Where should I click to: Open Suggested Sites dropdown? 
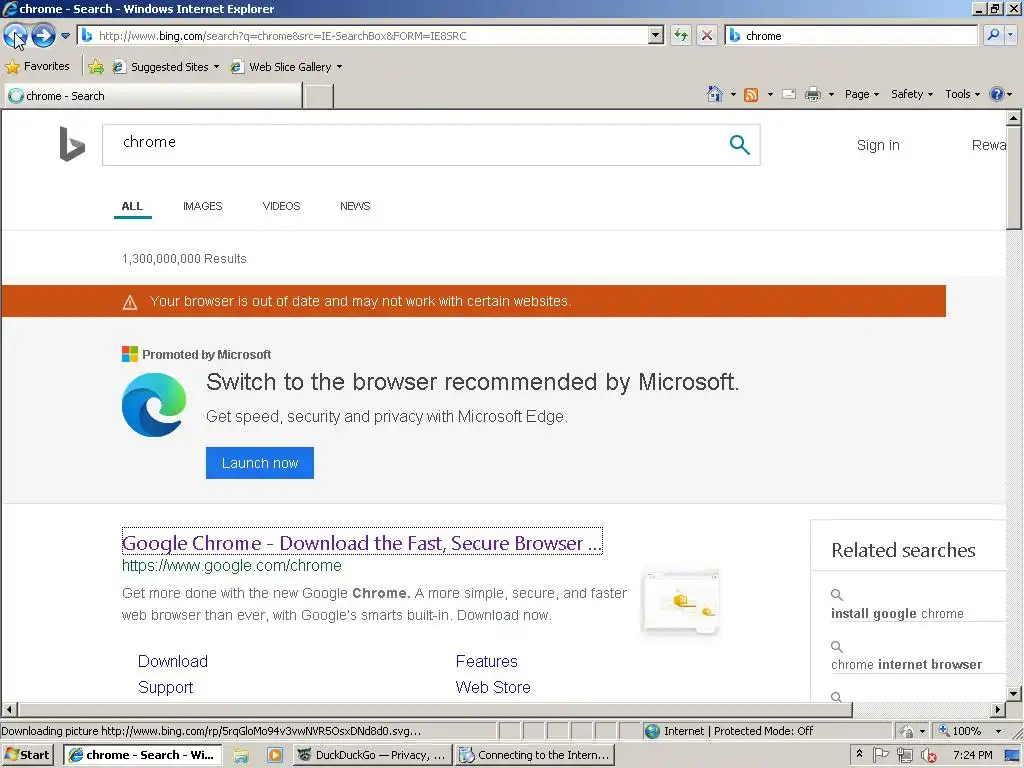point(165,67)
